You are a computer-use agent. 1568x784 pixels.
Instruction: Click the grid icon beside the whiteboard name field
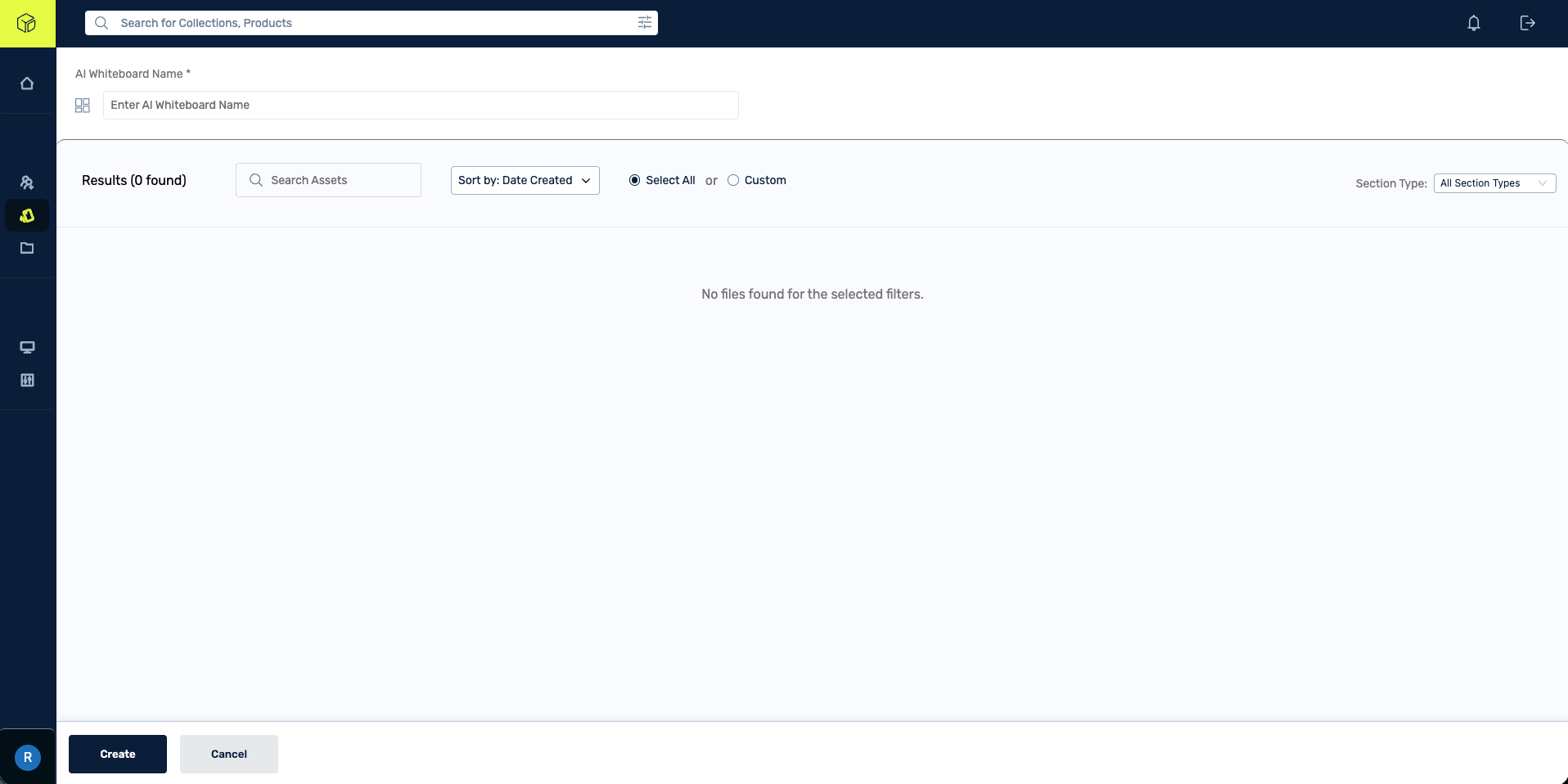pyautogui.click(x=83, y=106)
